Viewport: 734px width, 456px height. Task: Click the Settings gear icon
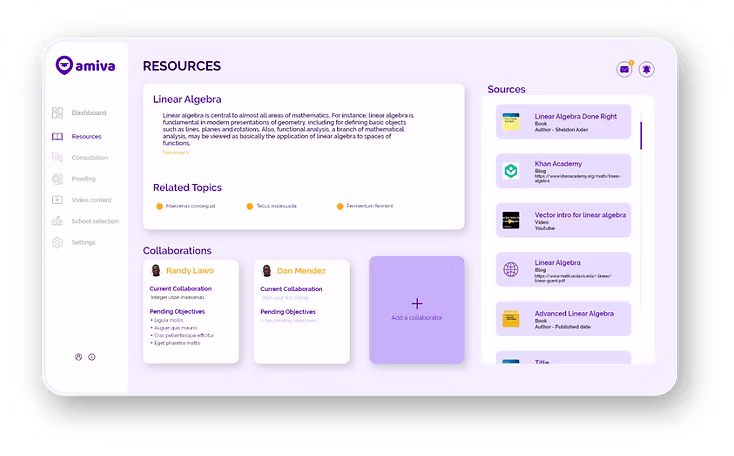pos(57,242)
